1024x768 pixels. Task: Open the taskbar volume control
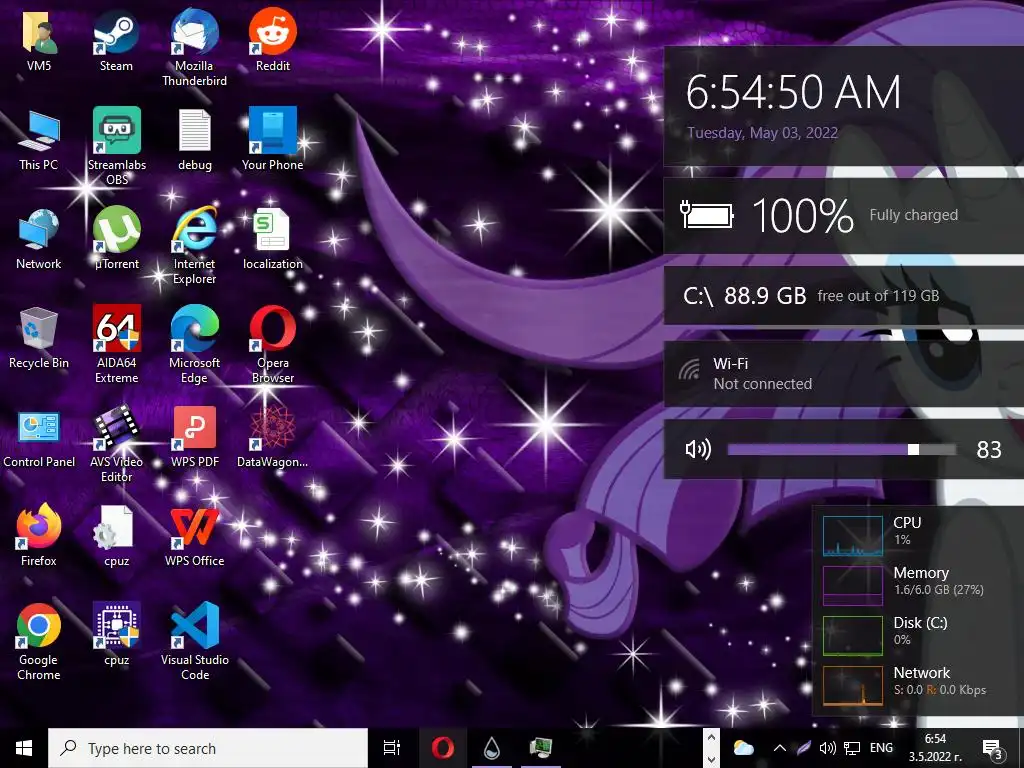[x=827, y=748]
